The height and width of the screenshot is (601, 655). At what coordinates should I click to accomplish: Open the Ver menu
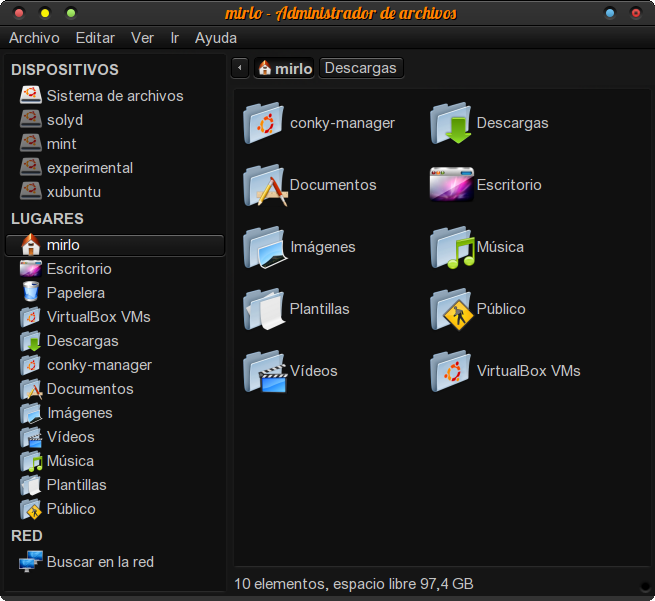(142, 38)
